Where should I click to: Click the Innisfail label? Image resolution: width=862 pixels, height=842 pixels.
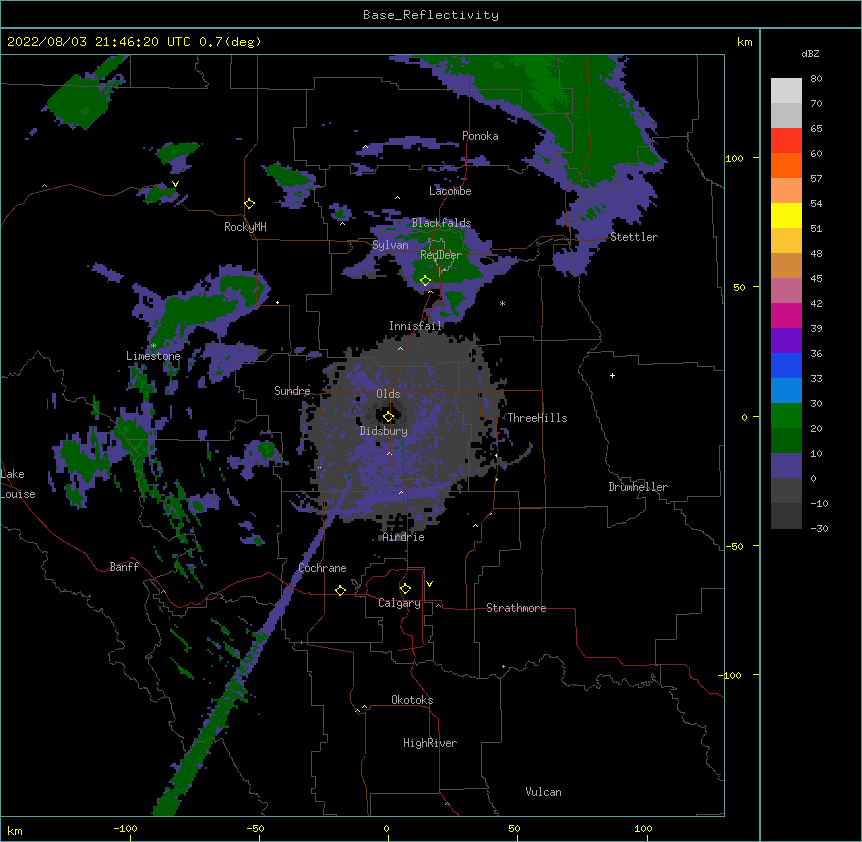[x=416, y=326]
